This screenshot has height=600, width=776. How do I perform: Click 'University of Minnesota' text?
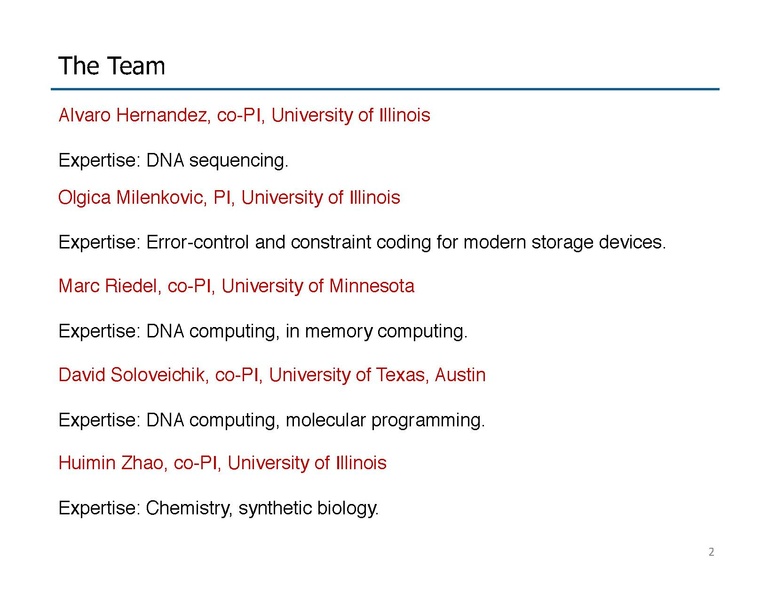[x=317, y=287]
